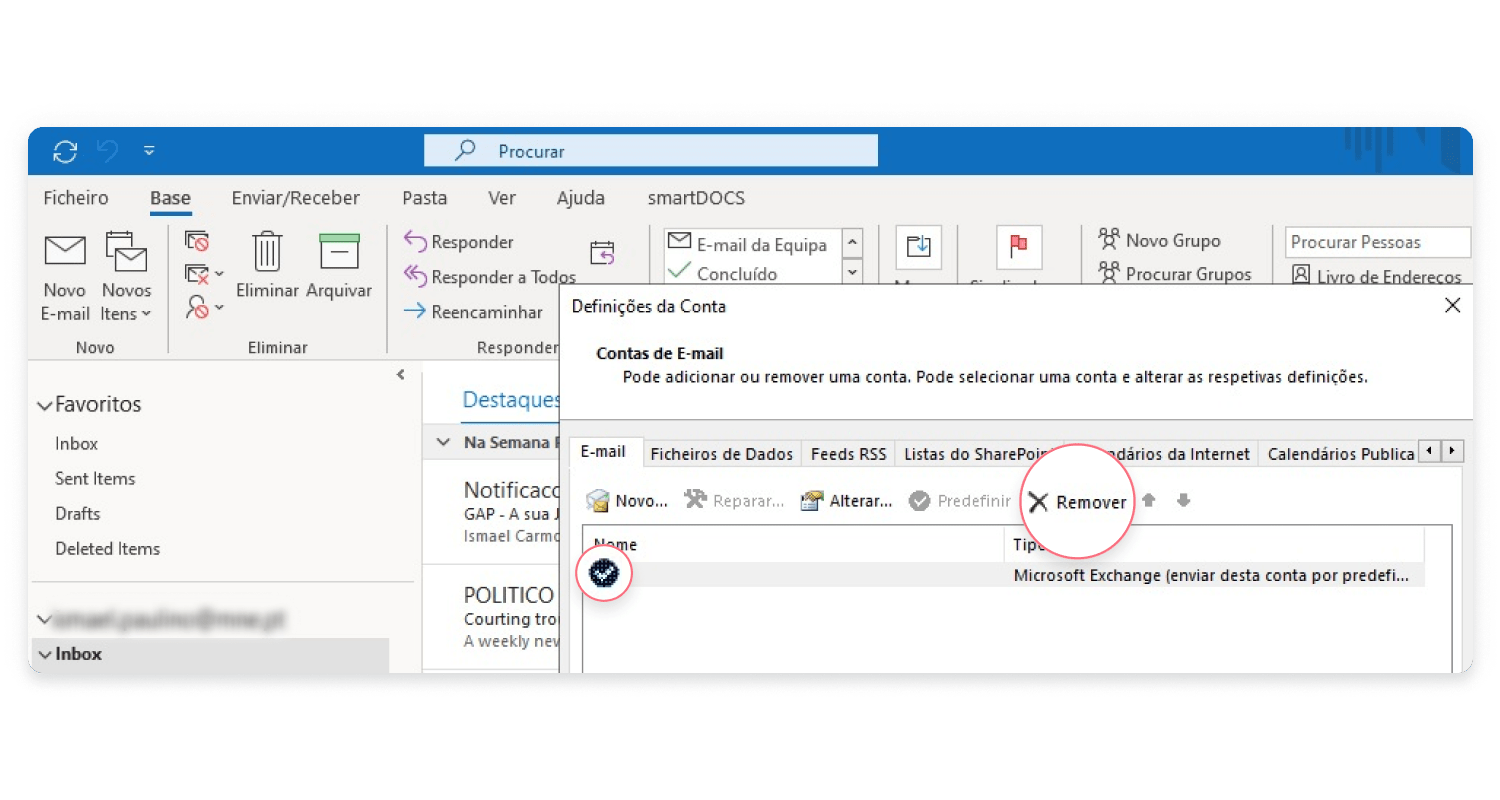Click the Eliminar trash can icon

pos(267,250)
